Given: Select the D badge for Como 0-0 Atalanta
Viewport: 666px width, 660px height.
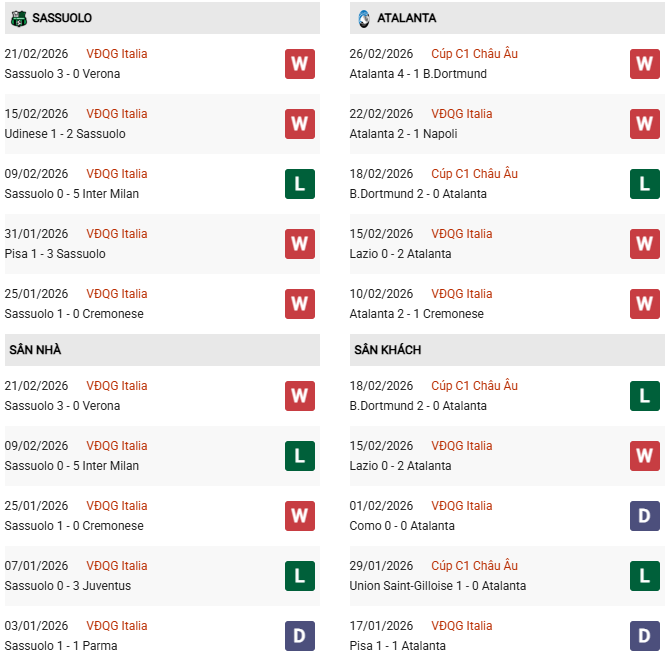Looking at the screenshot, I should coord(645,516).
